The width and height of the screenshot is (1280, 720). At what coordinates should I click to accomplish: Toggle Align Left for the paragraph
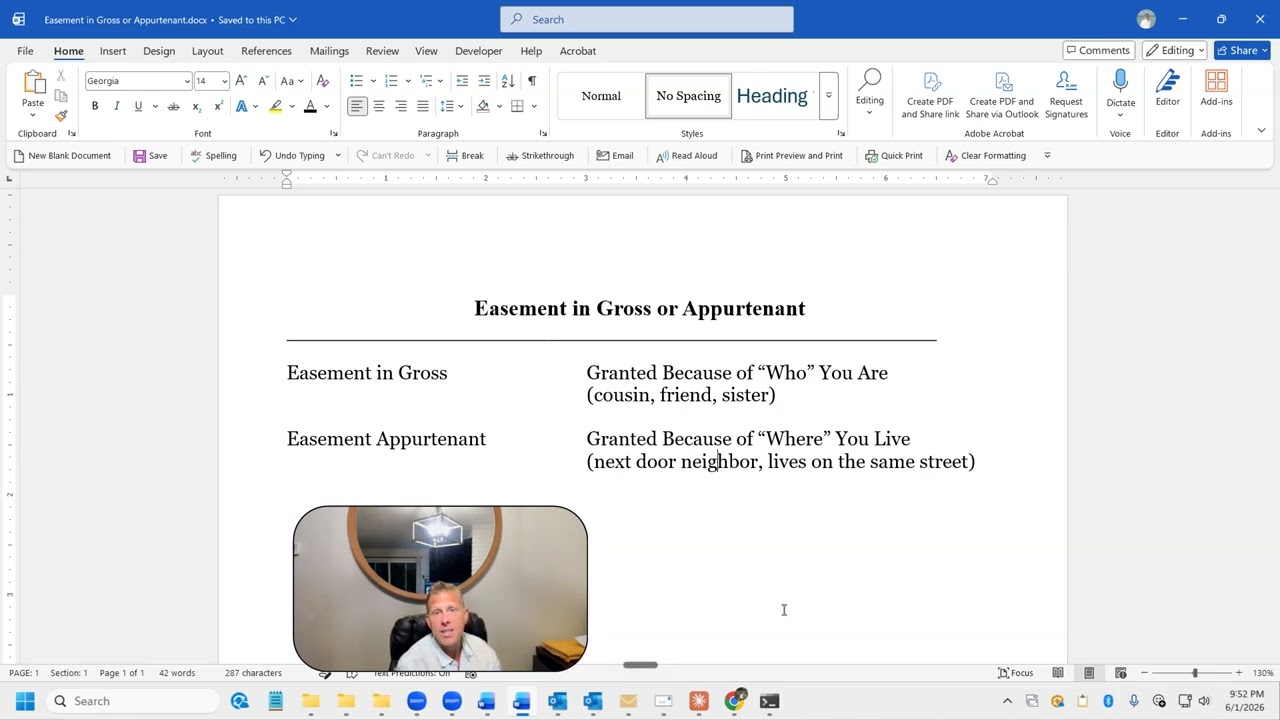click(x=357, y=106)
